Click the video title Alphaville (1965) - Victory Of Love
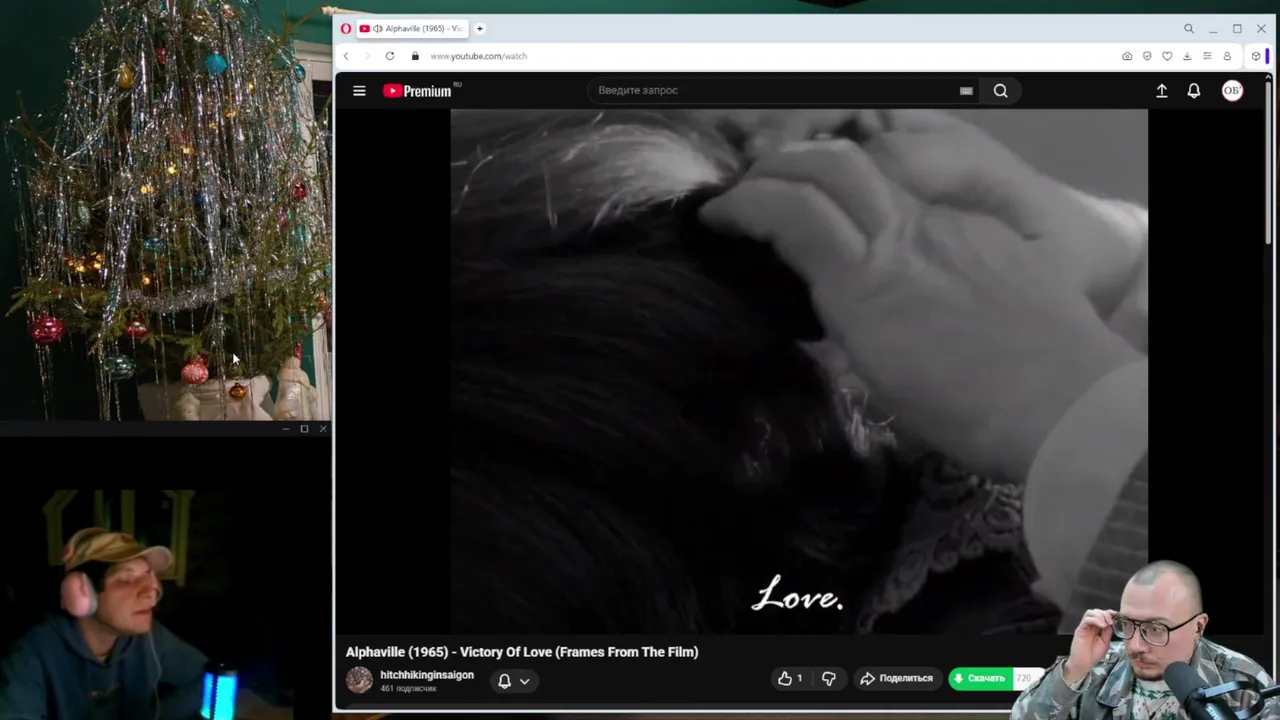This screenshot has width=1280, height=720. [x=522, y=652]
